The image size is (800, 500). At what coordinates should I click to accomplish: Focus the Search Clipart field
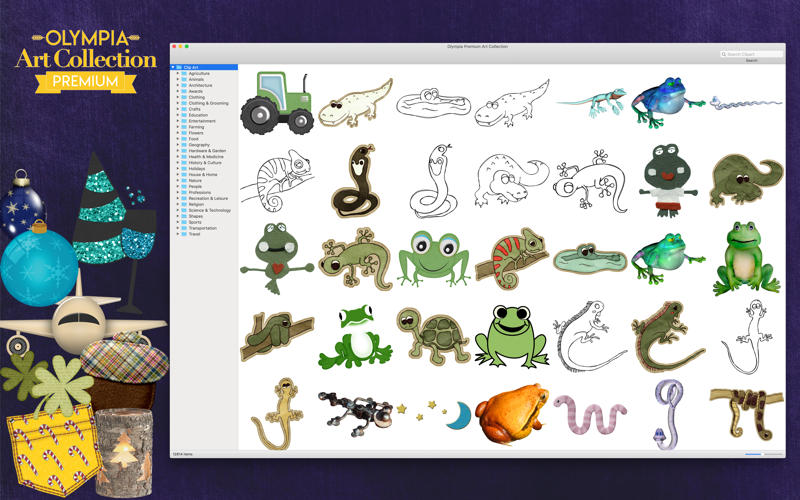[752, 54]
